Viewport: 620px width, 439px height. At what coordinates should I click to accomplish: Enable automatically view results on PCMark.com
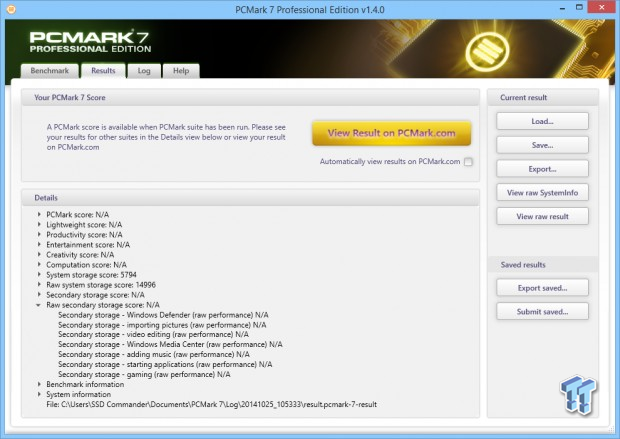(x=468, y=162)
